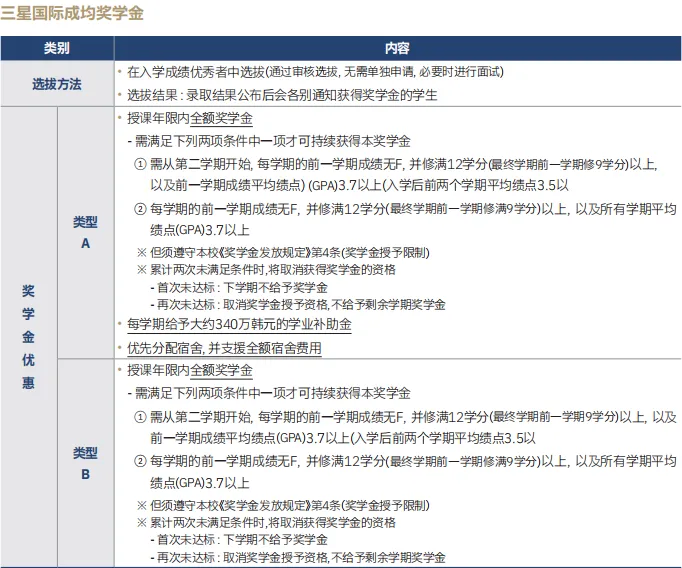Viewport: 682px width, 568px height.
Task: Click the 类型 A label cell
Action: click(x=86, y=233)
